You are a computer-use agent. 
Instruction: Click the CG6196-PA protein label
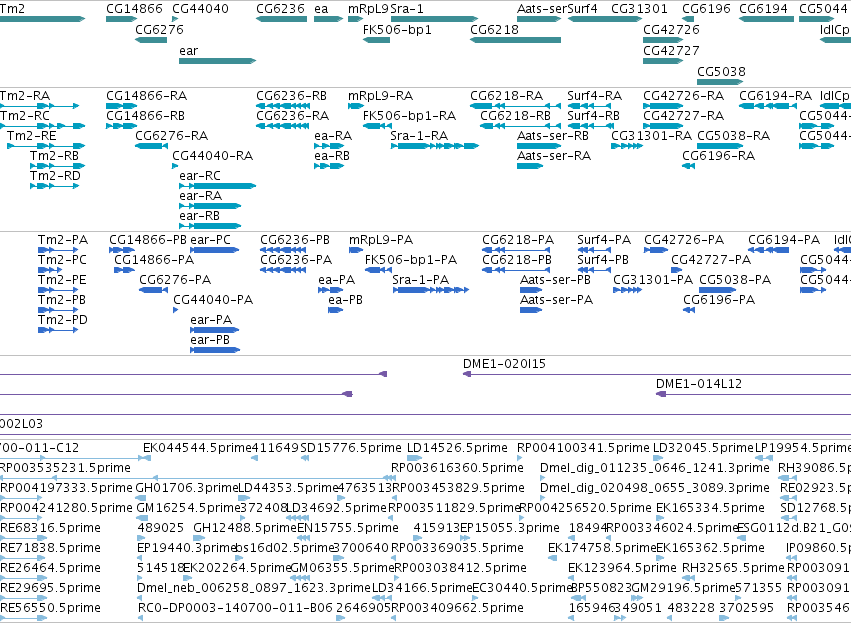click(719, 300)
